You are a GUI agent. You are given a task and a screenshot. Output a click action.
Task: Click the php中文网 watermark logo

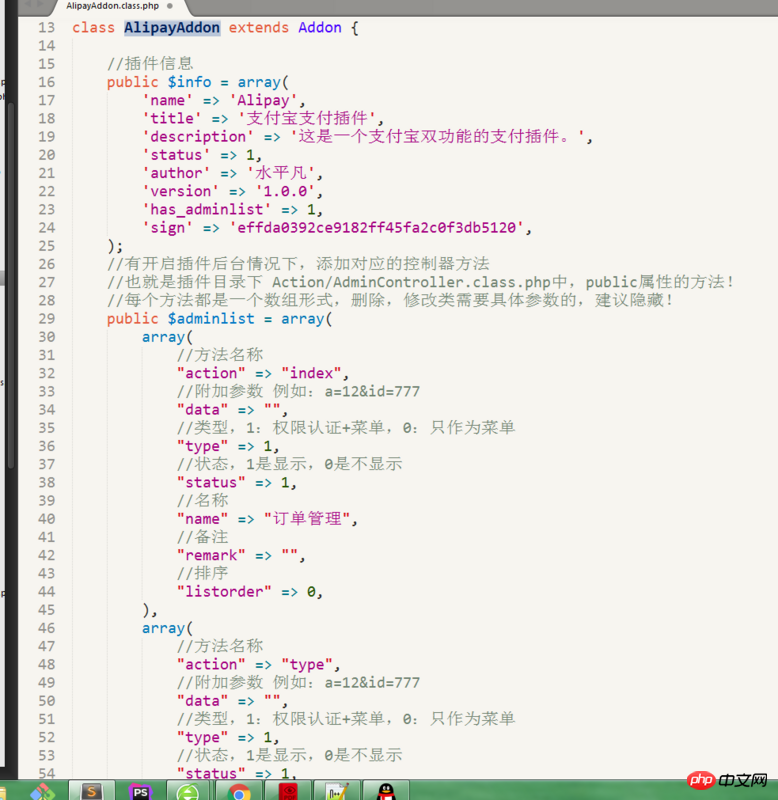click(x=731, y=776)
